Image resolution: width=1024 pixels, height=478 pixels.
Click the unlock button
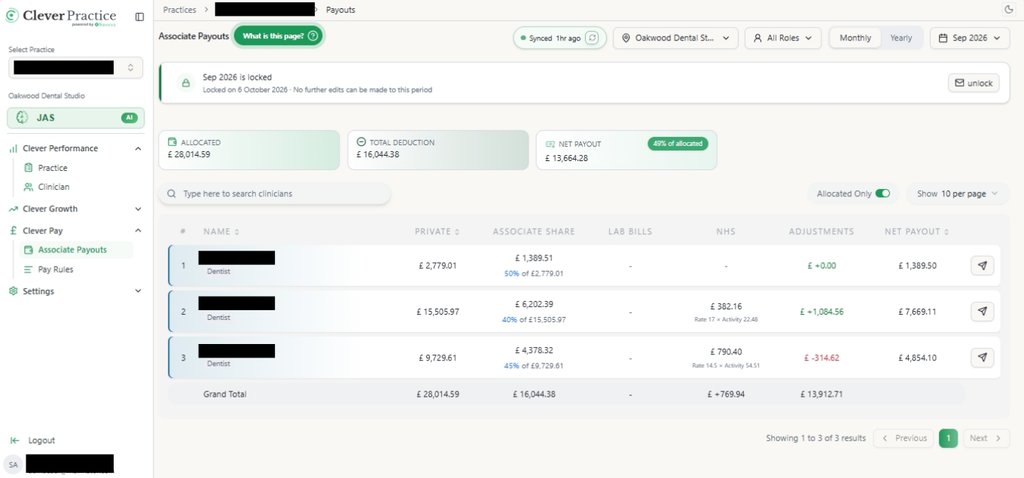click(x=974, y=83)
